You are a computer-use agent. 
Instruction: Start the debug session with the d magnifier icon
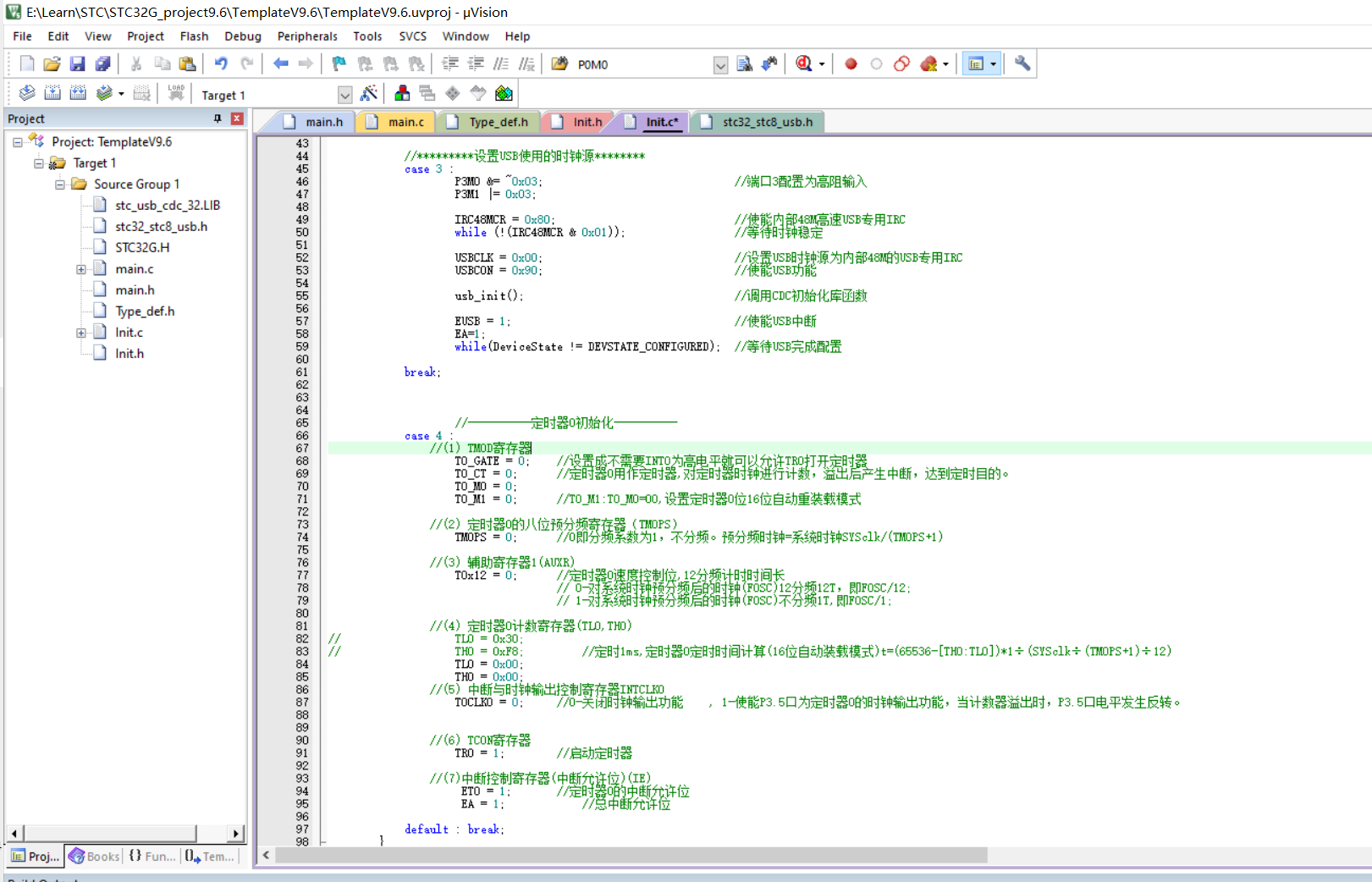point(804,63)
